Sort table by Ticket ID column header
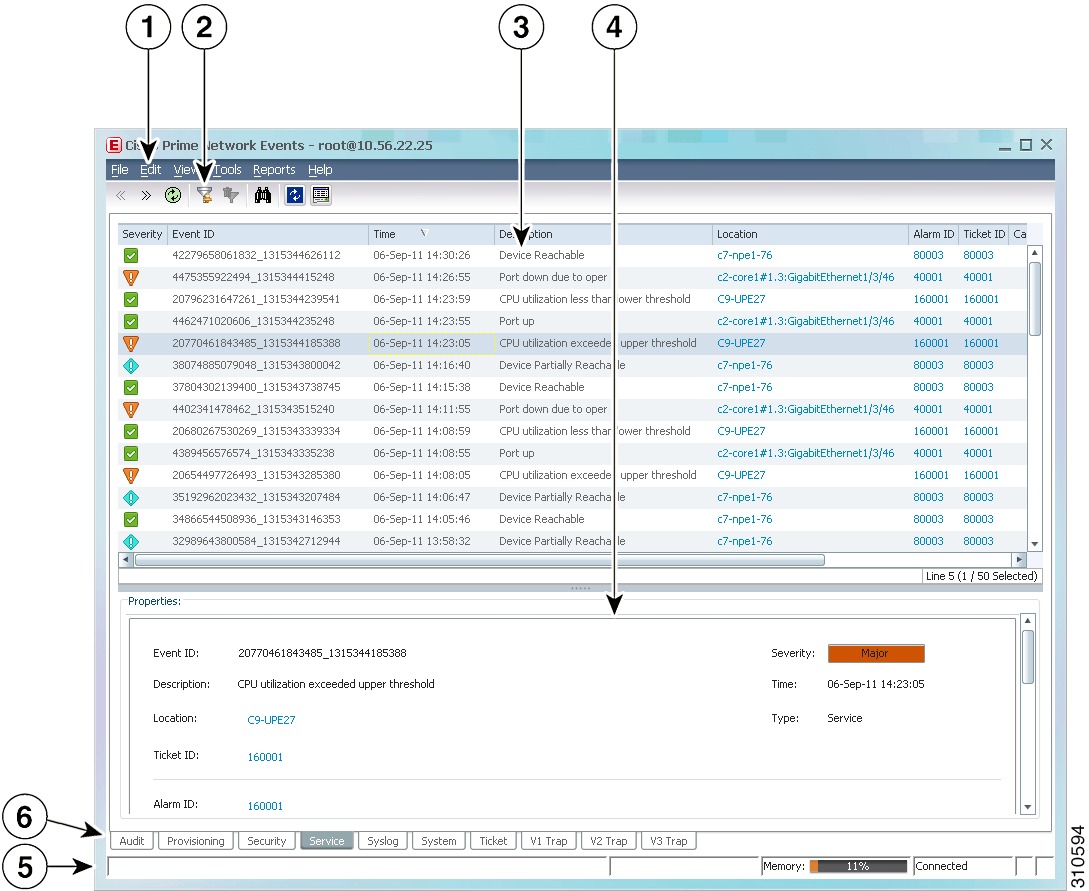 pos(983,234)
